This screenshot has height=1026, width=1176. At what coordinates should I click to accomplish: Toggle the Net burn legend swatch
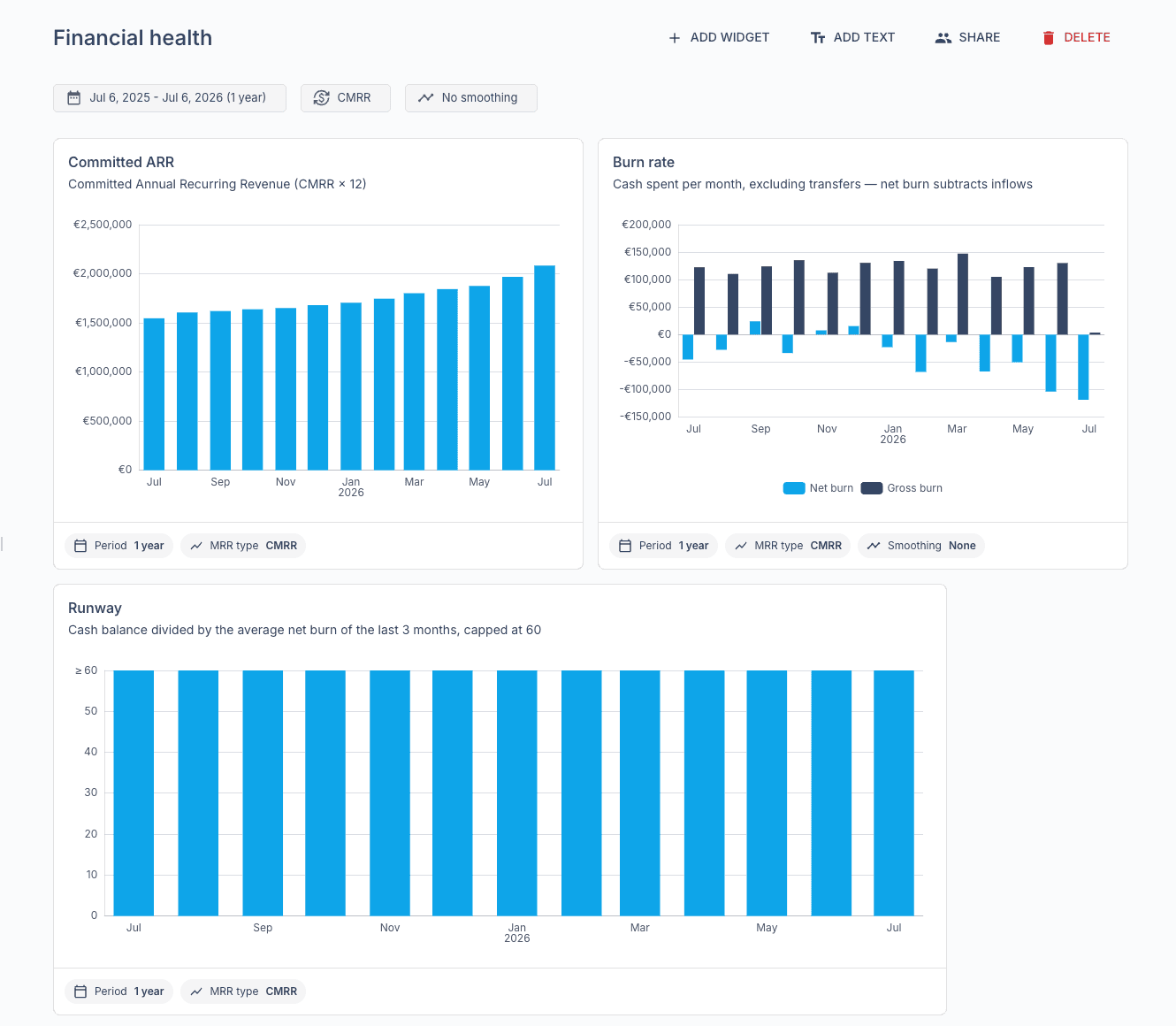coord(794,488)
